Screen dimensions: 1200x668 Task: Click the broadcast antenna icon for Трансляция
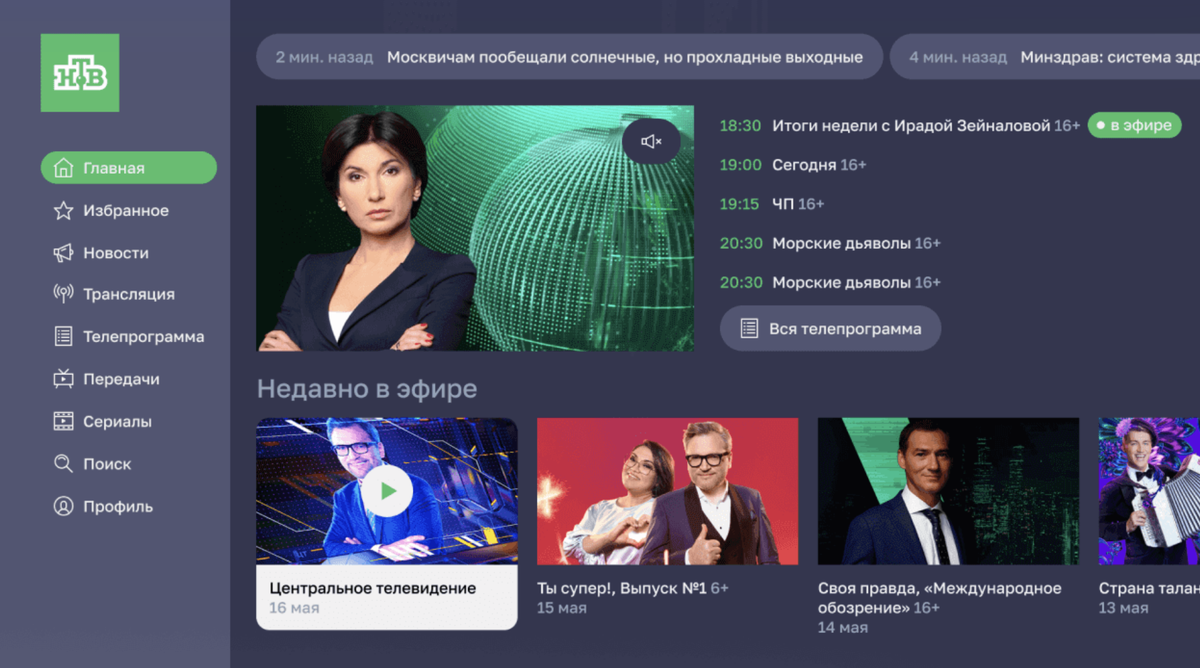pos(63,294)
